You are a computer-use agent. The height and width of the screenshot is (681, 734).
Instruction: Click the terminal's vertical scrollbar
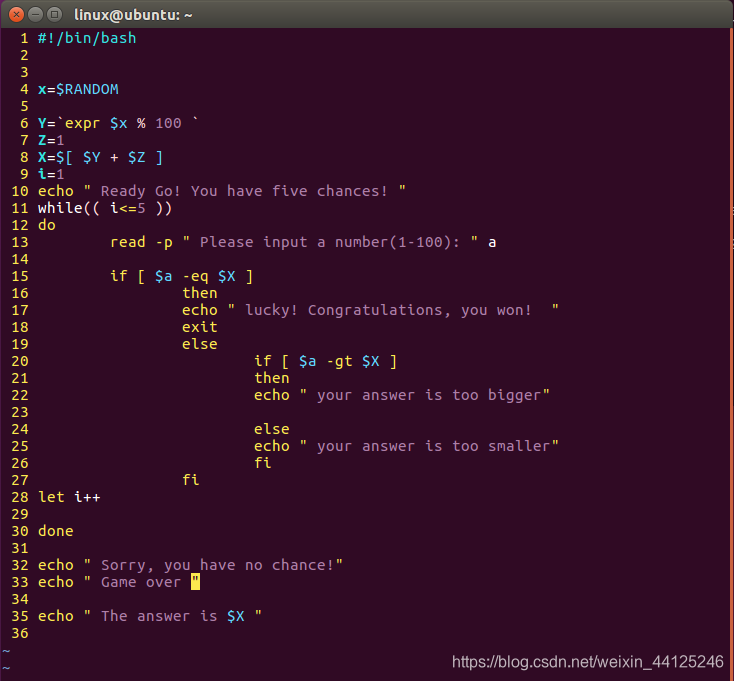point(731,354)
